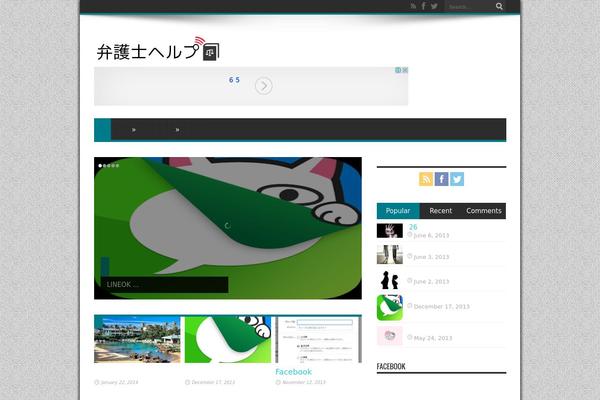Open the RSS feed icon in top bar
The image size is (600, 400).
click(x=413, y=6)
